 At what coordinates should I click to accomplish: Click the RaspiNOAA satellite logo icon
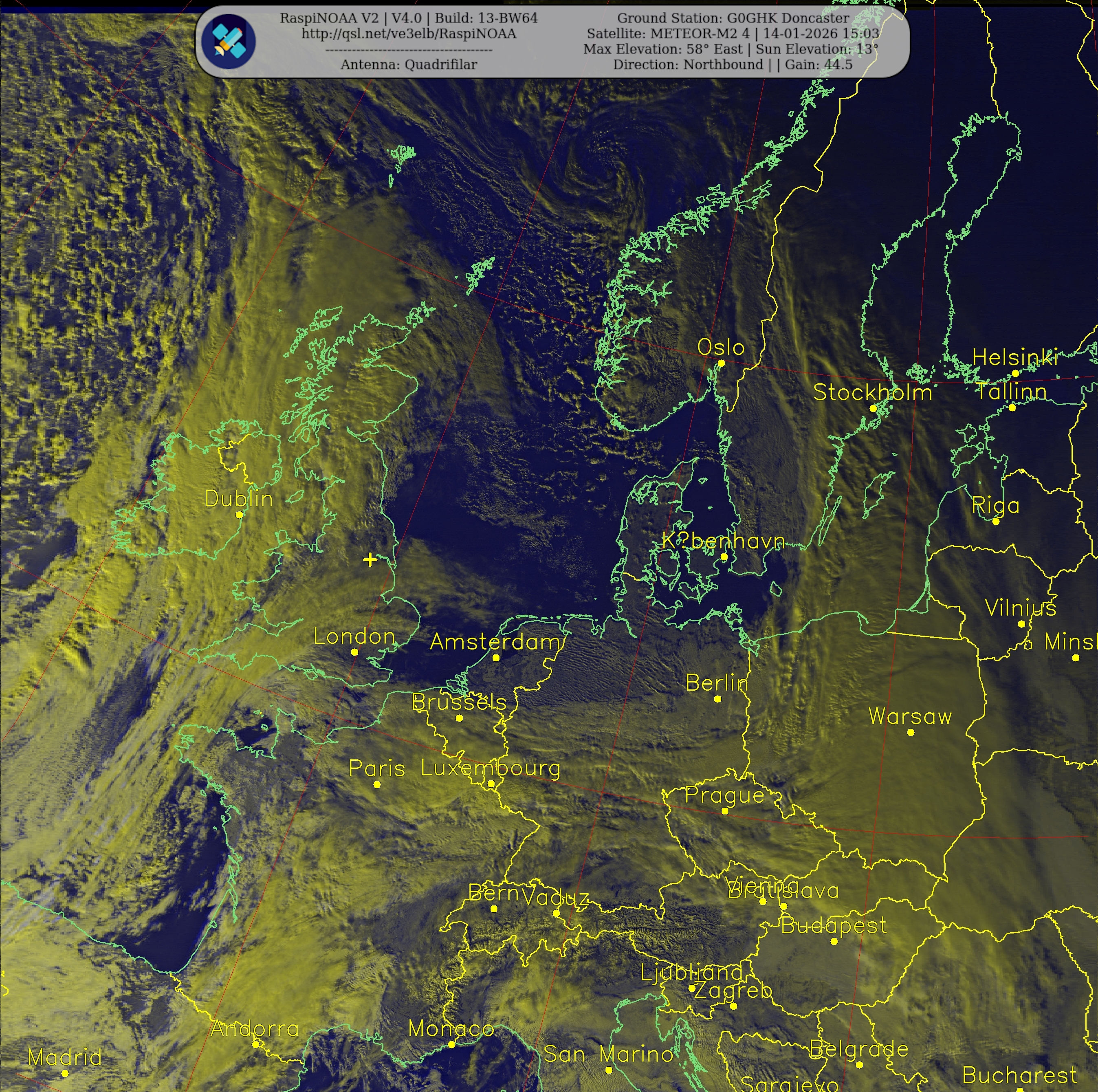click(229, 42)
